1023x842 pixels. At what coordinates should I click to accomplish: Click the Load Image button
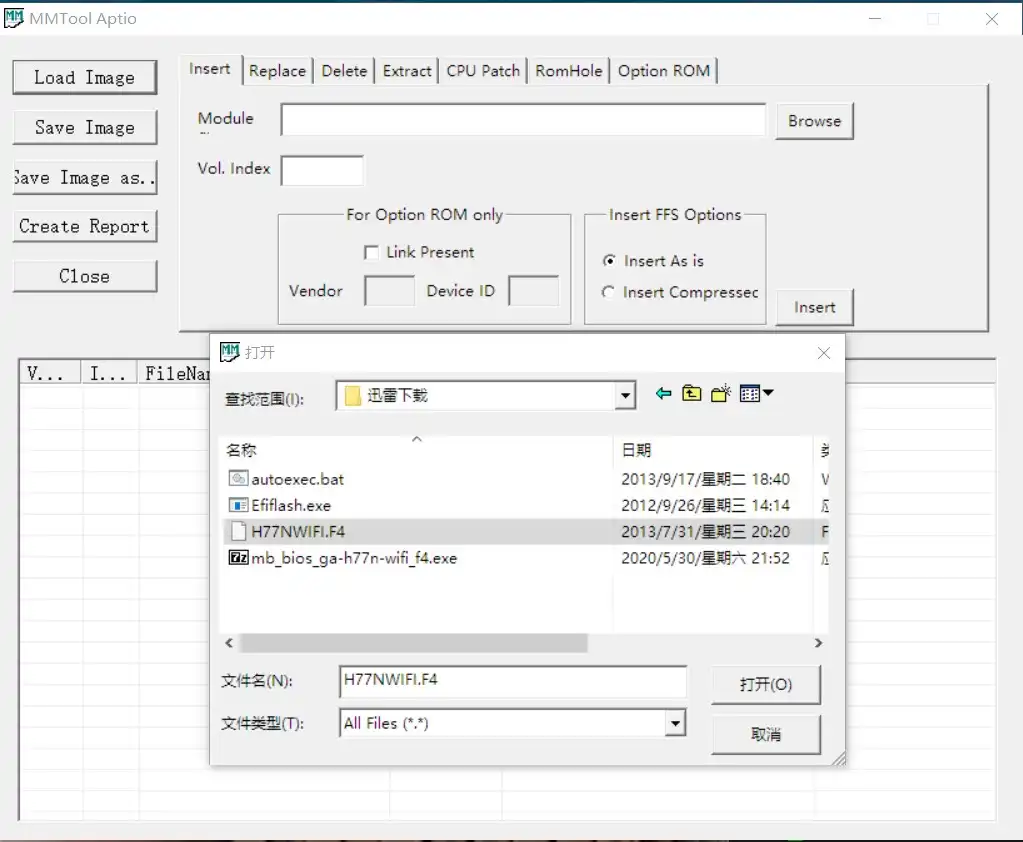[x=84, y=77]
